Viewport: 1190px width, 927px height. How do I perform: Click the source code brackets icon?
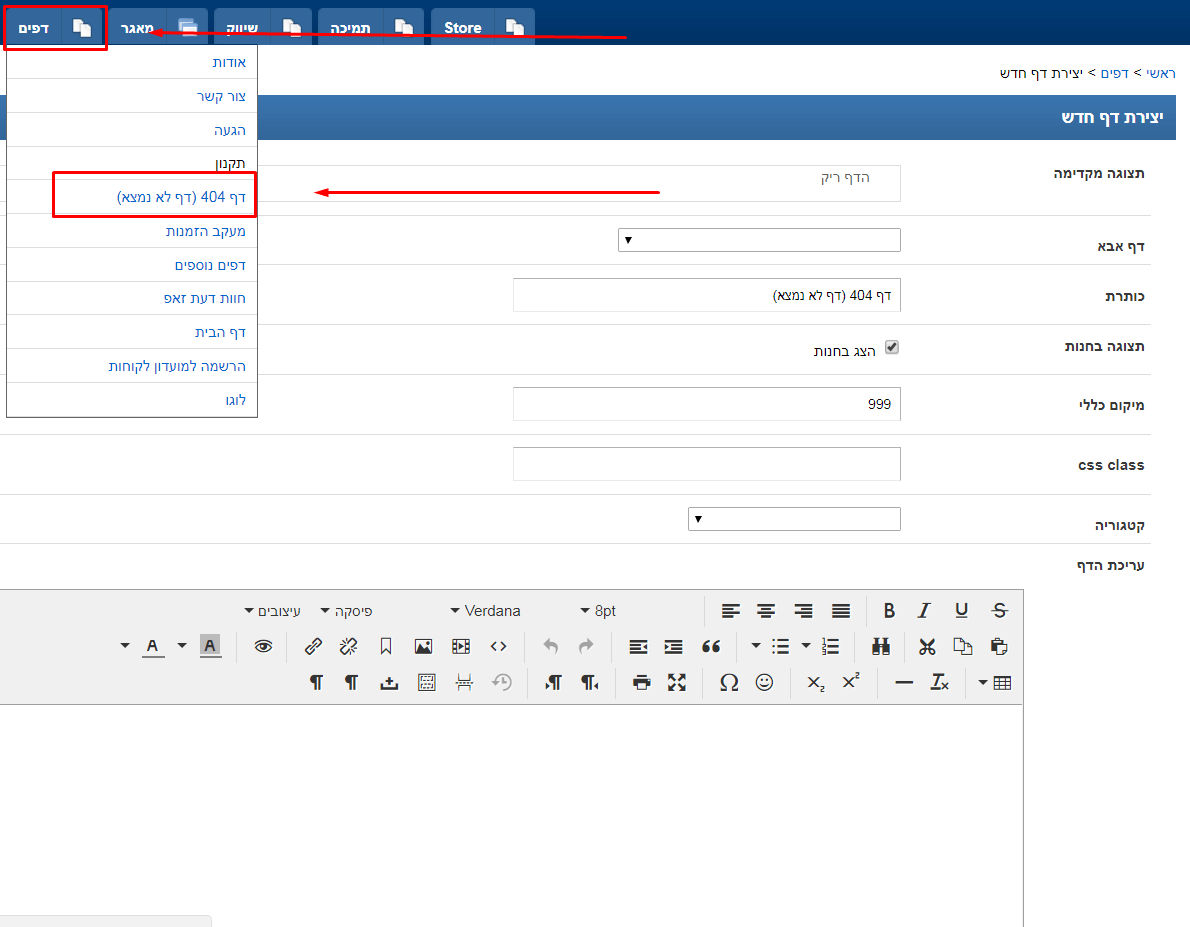(x=498, y=647)
